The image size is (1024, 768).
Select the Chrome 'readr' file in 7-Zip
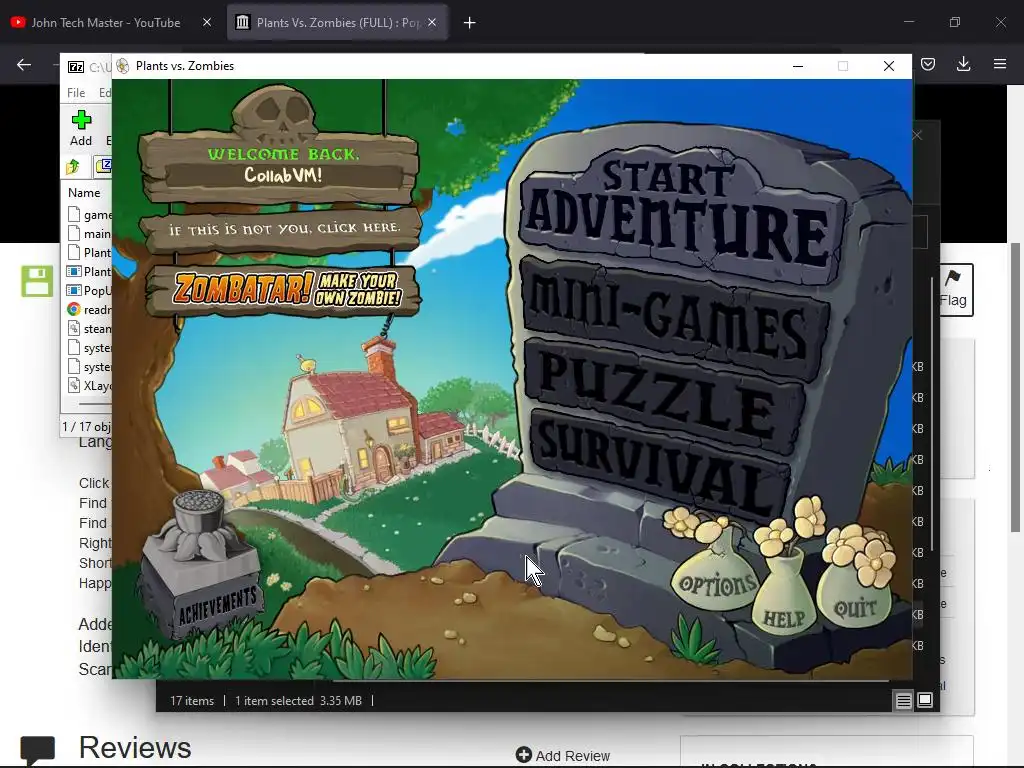click(x=89, y=310)
